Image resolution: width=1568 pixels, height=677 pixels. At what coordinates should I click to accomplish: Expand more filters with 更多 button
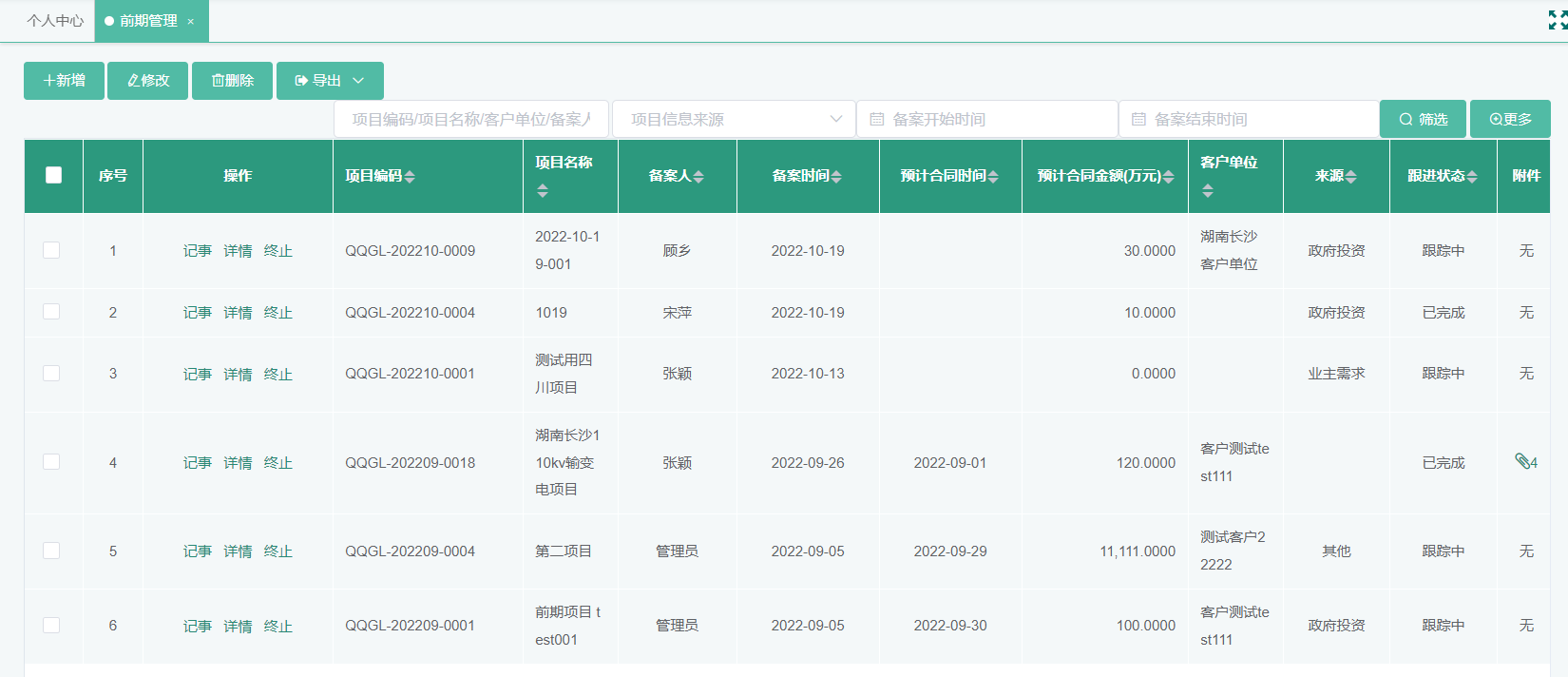tap(1510, 120)
